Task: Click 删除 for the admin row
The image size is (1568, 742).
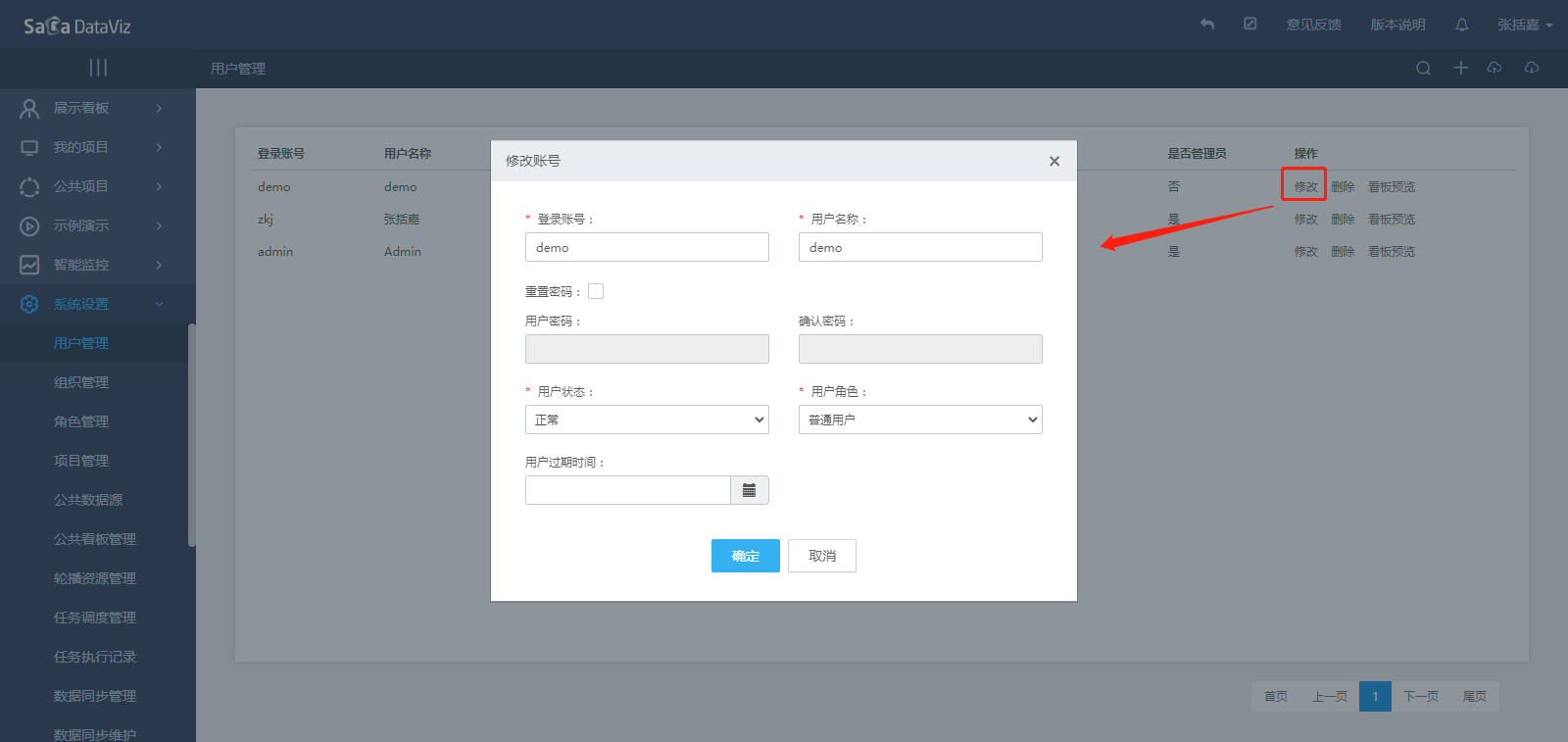Action: [x=1343, y=251]
